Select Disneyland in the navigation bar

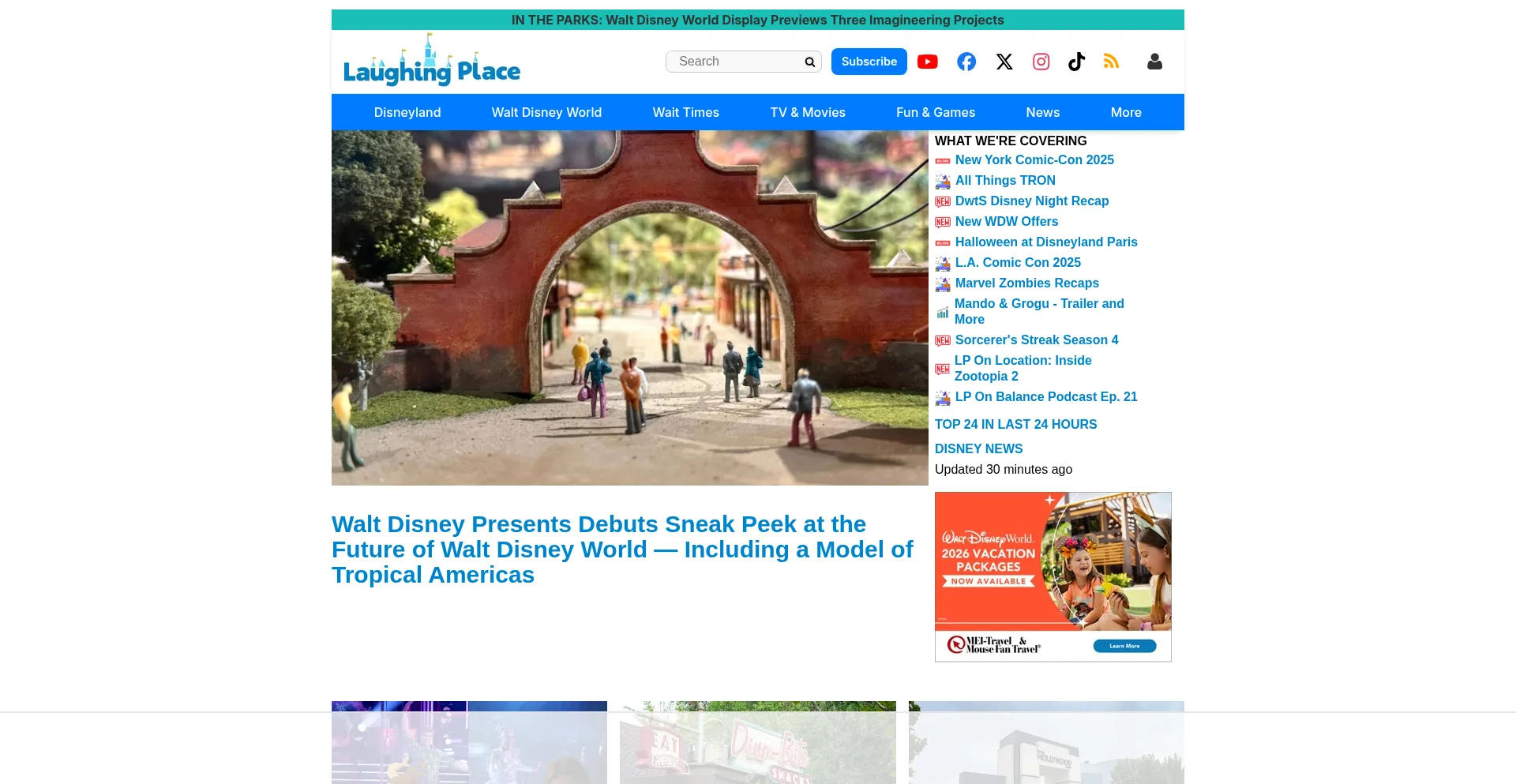coord(407,112)
